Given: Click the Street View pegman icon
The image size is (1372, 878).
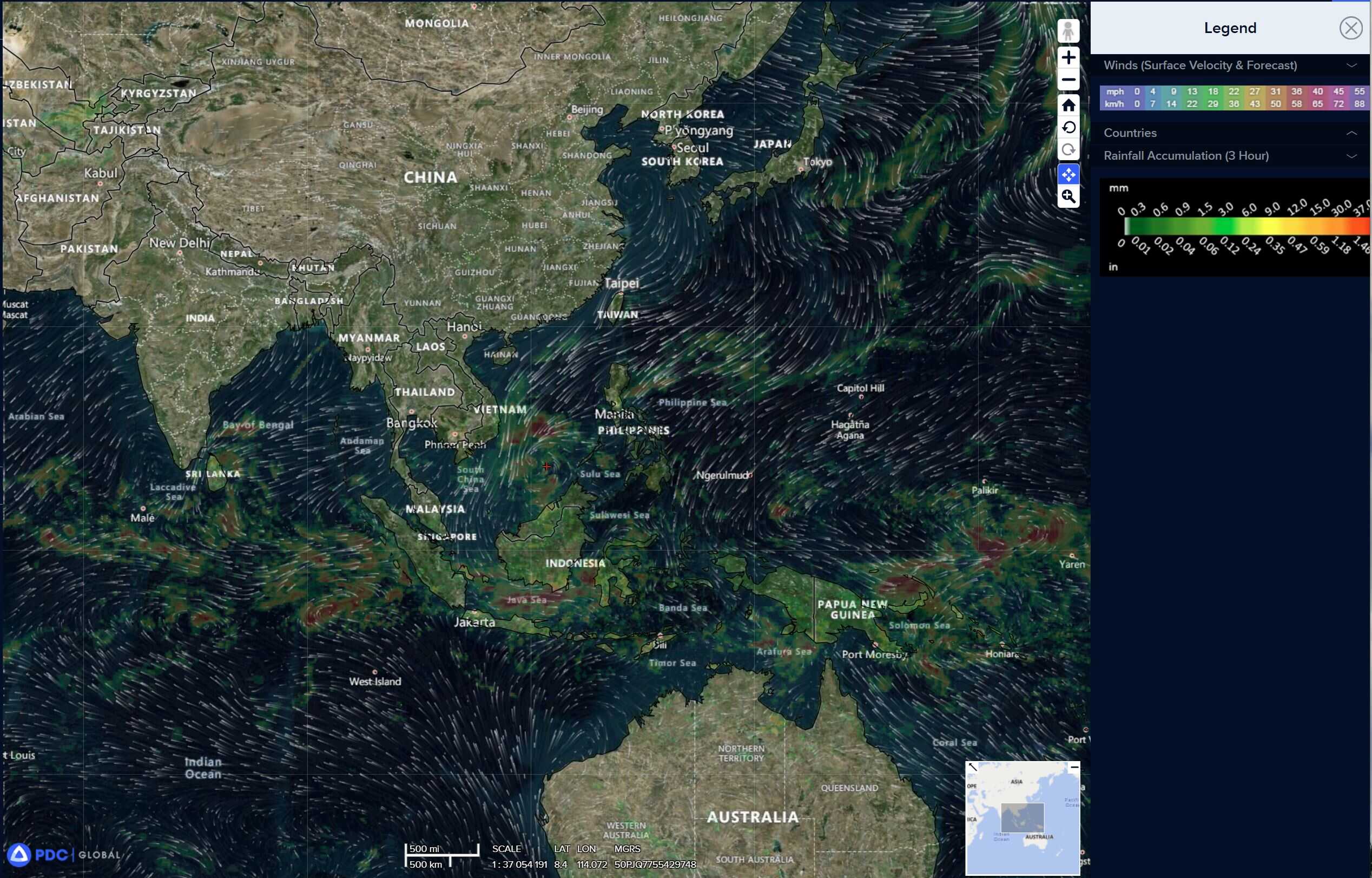Looking at the screenshot, I should point(1068,31).
